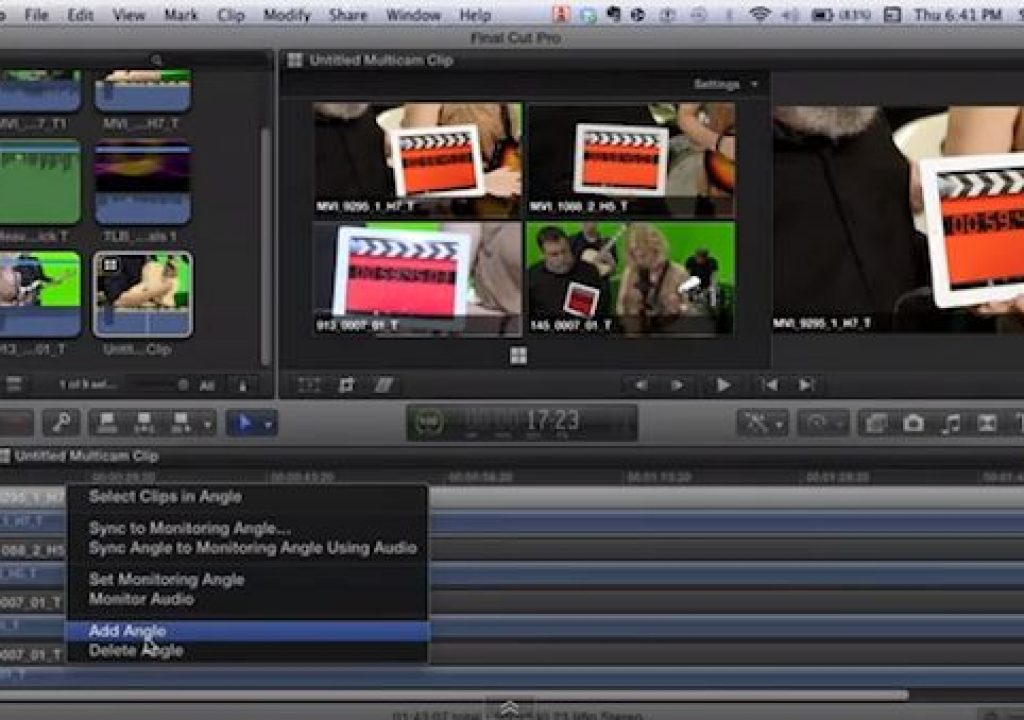
Task: Open the clip appearance button in the browser footer
Action: point(243,385)
